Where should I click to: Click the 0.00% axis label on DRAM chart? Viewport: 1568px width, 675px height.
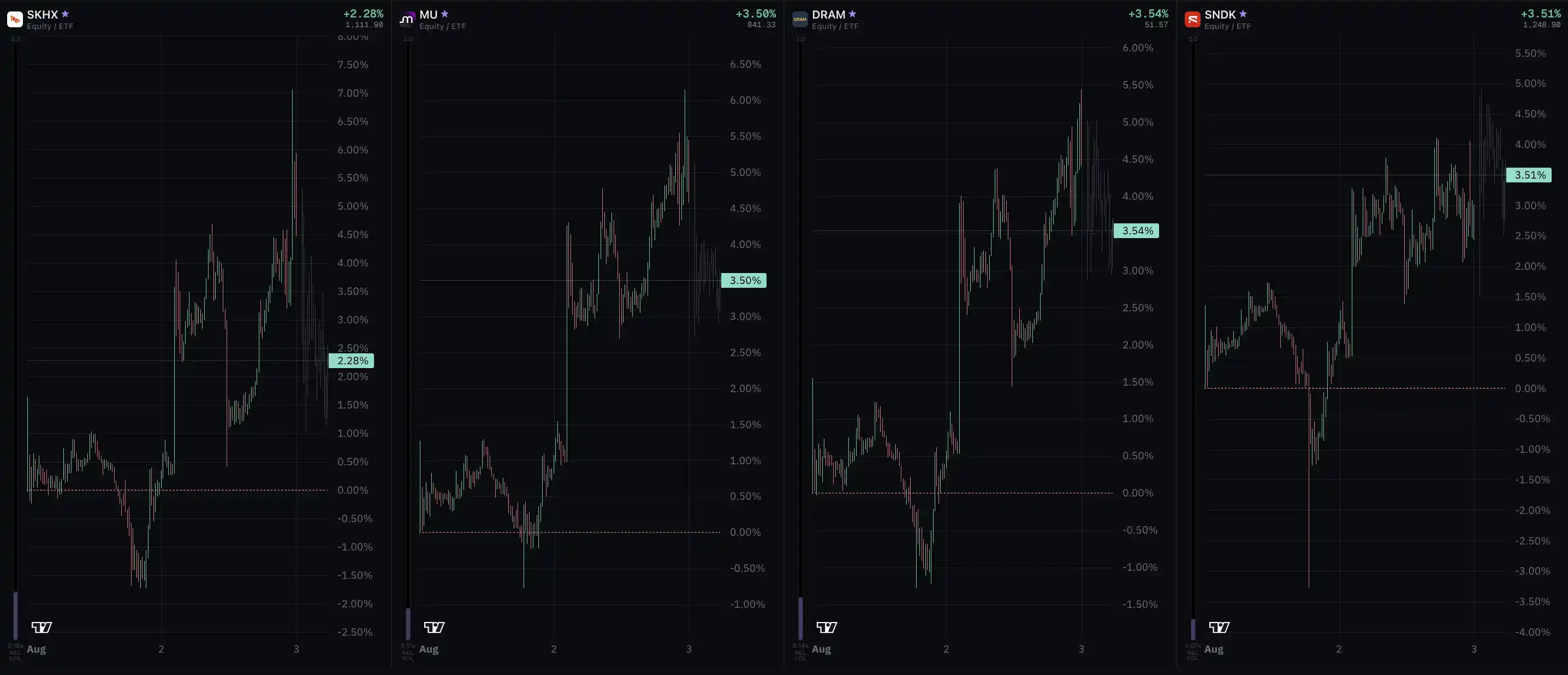(1138, 493)
